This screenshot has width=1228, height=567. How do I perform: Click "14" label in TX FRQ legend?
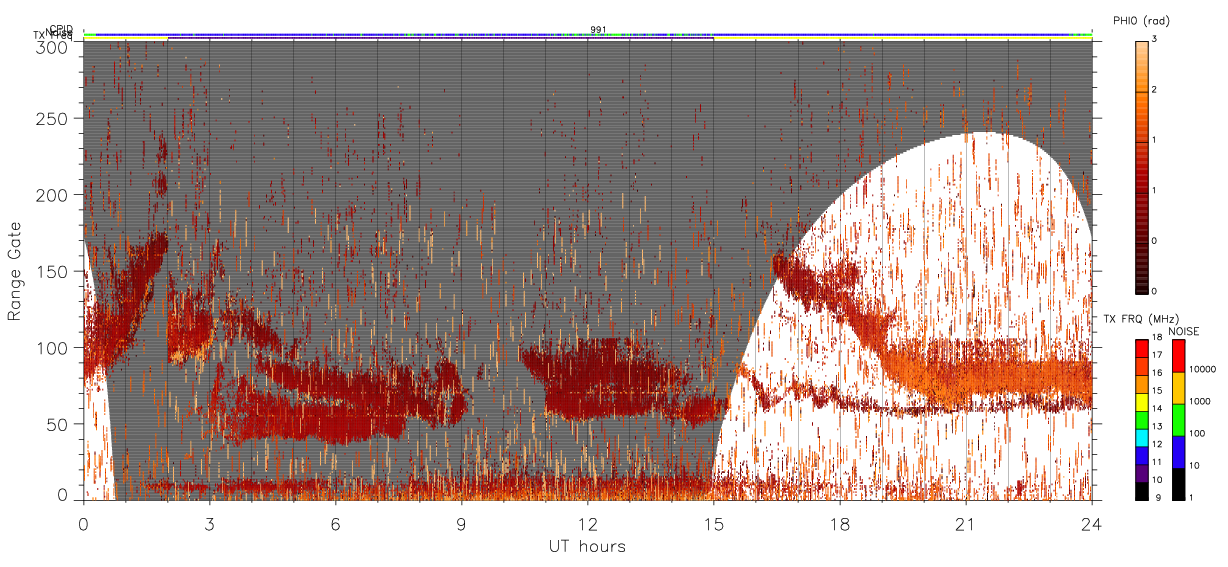point(1157,408)
